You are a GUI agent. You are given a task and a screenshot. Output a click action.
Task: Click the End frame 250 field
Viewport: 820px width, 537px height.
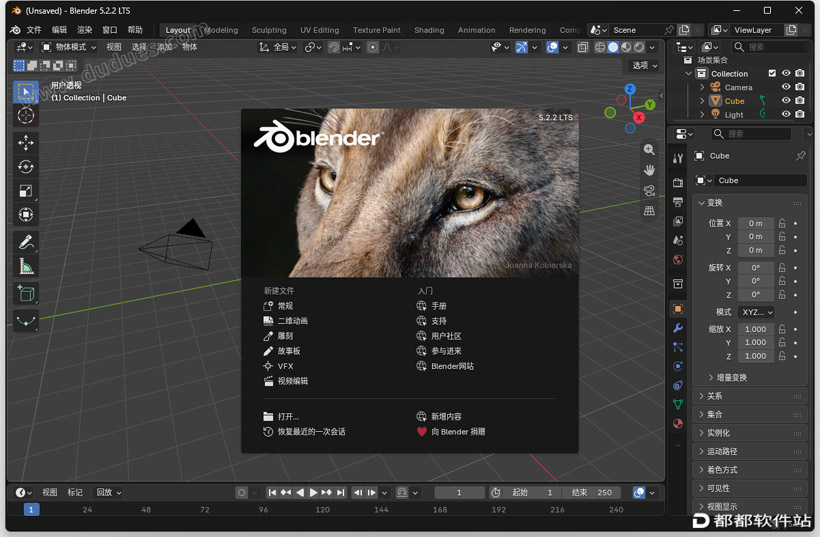tap(591, 493)
